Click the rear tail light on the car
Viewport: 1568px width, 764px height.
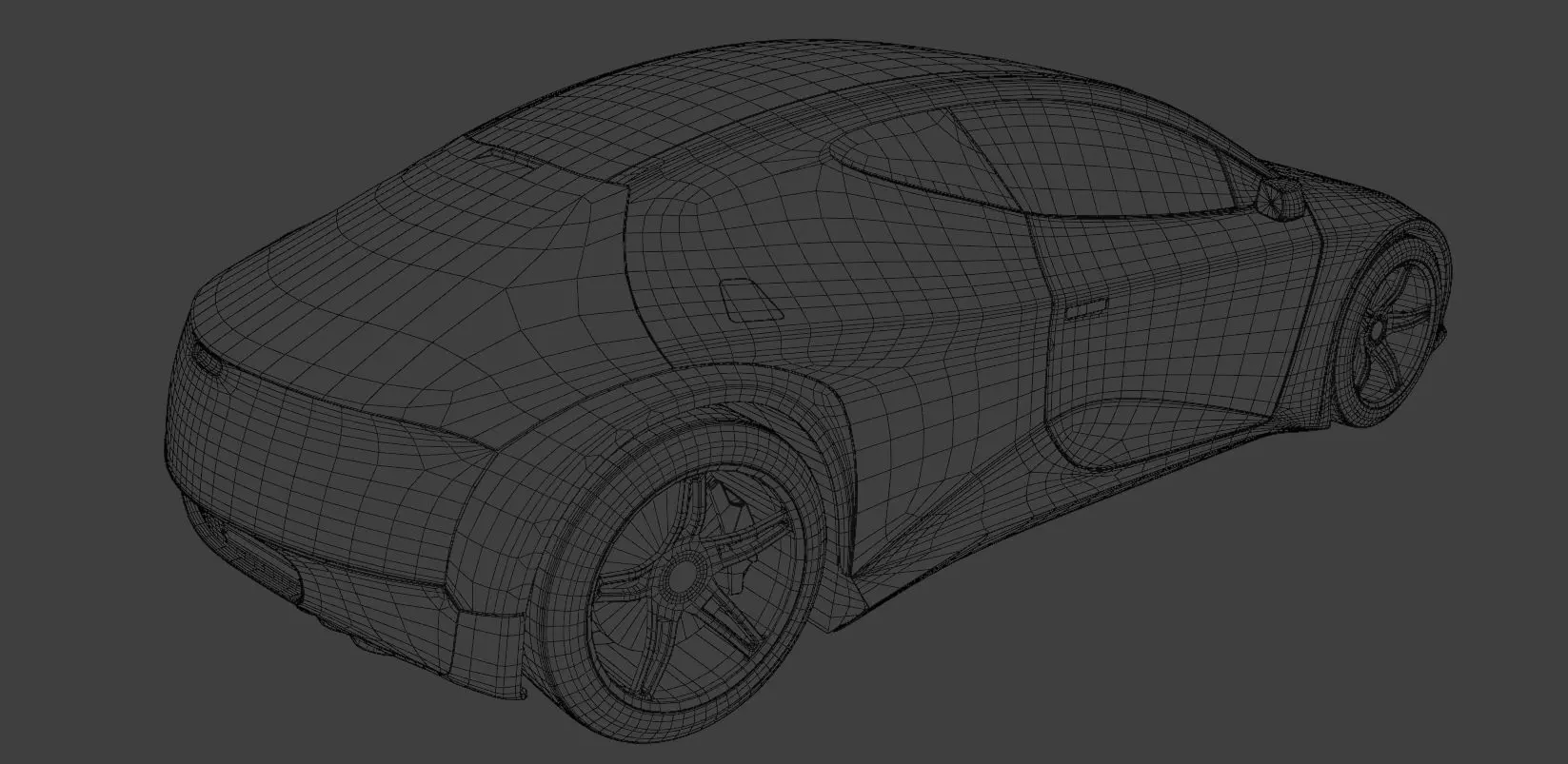(206, 360)
